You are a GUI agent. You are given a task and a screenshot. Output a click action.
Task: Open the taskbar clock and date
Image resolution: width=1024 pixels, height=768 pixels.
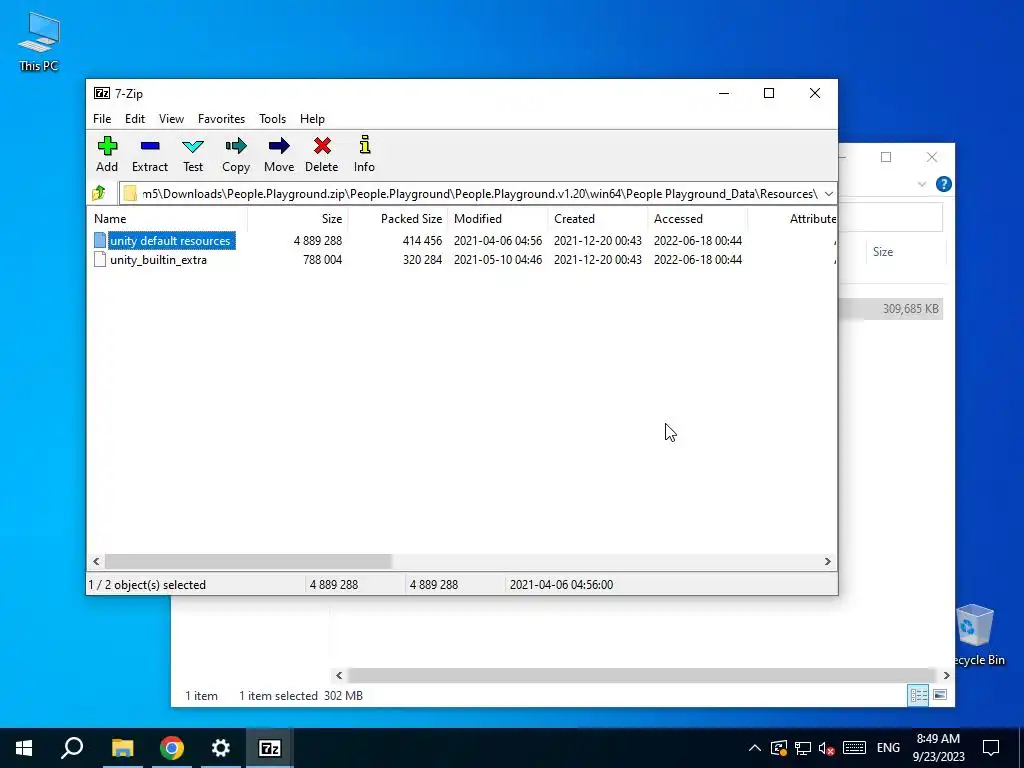(938, 748)
